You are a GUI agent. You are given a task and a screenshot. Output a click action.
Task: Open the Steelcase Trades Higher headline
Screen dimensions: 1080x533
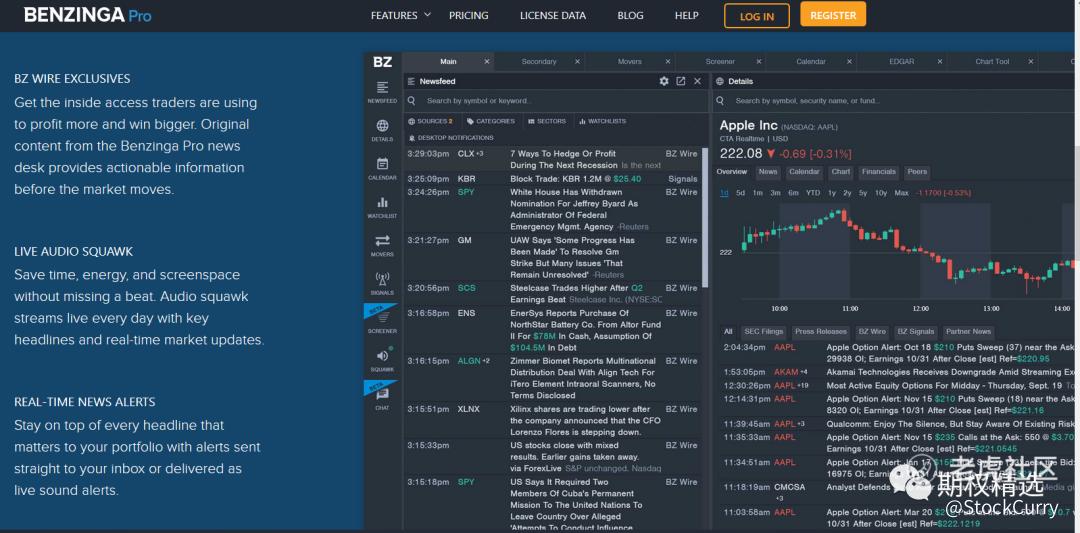tap(585, 293)
